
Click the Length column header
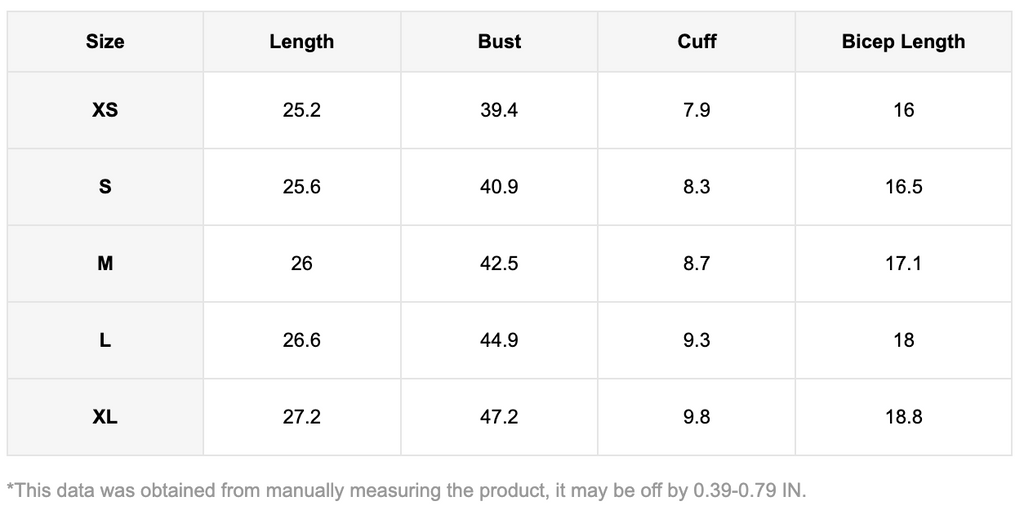[x=301, y=42]
